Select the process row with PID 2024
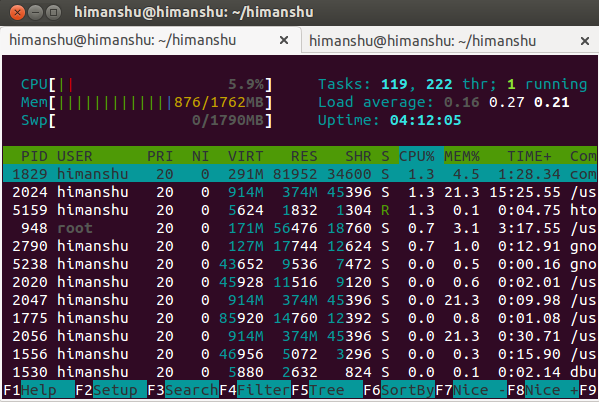This screenshot has width=599, height=402. (300, 192)
